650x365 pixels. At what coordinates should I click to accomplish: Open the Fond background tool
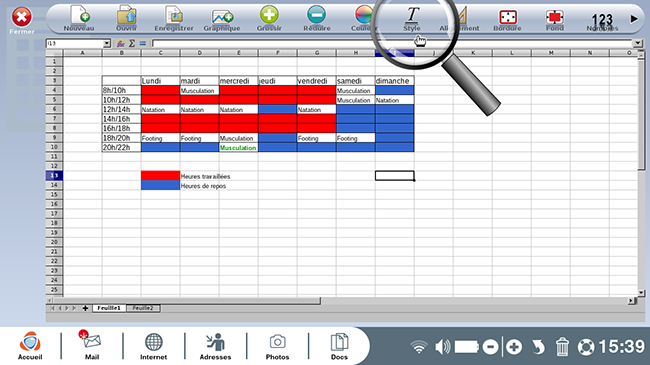tap(555, 19)
